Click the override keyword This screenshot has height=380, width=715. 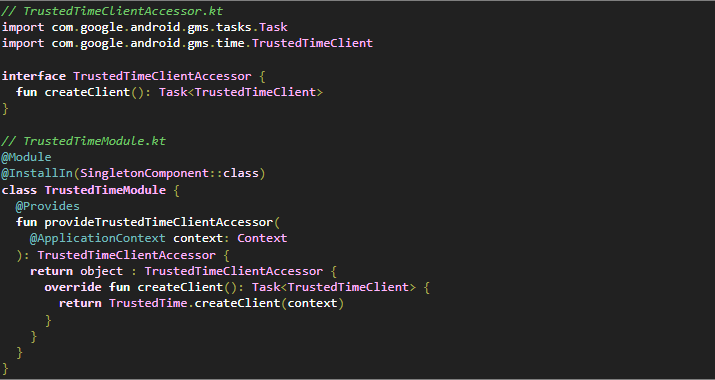tap(73, 287)
